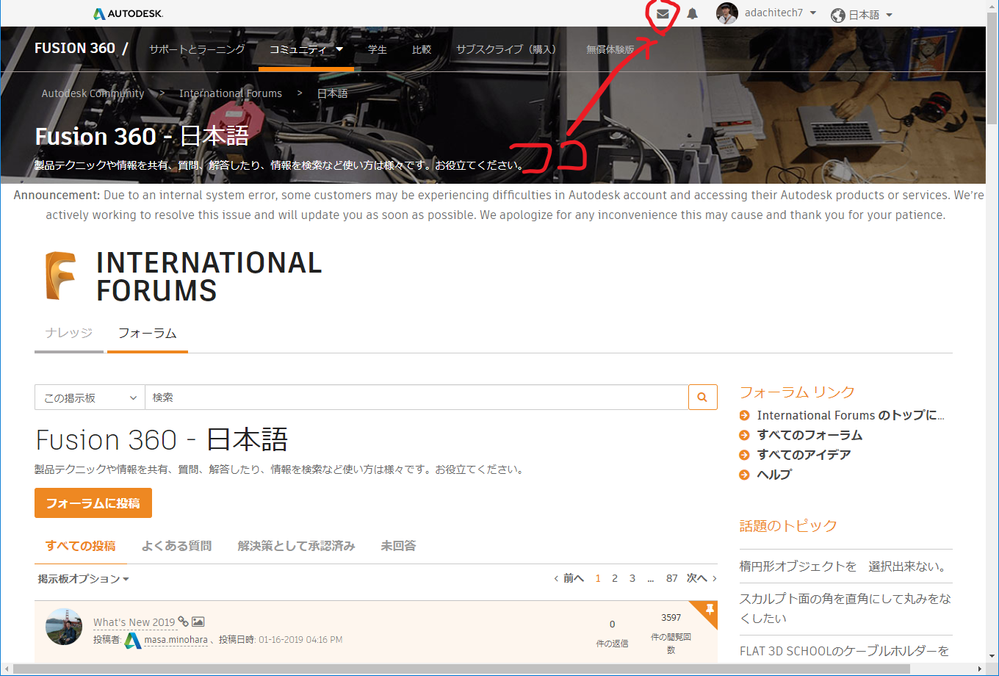
Task: Open topic スカルプト面の角を直角にして丸みをなくしたい
Action: [845, 608]
